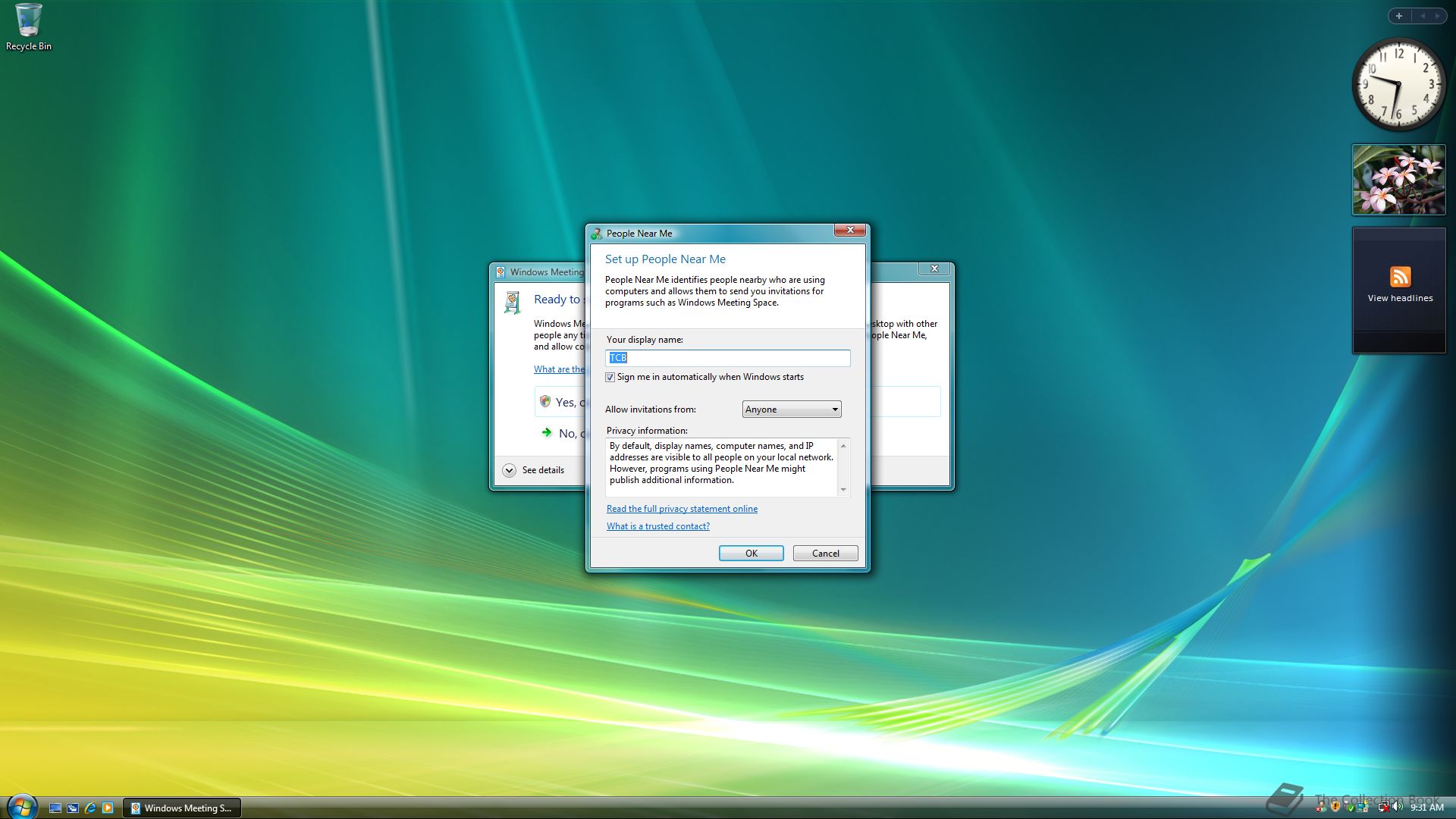Close the People Near Me dialog
The width and height of the screenshot is (1456, 819).
click(849, 231)
